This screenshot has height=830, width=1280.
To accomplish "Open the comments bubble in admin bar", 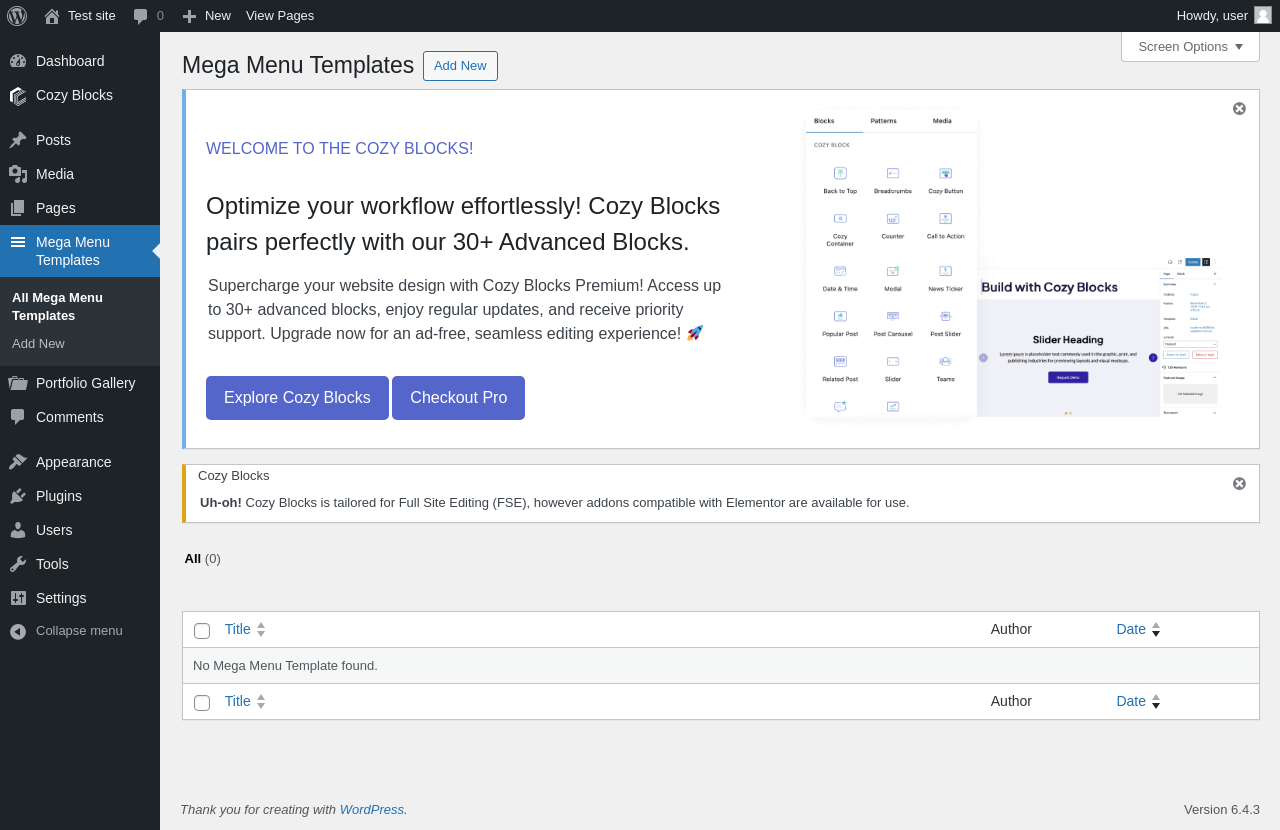I will point(141,16).
